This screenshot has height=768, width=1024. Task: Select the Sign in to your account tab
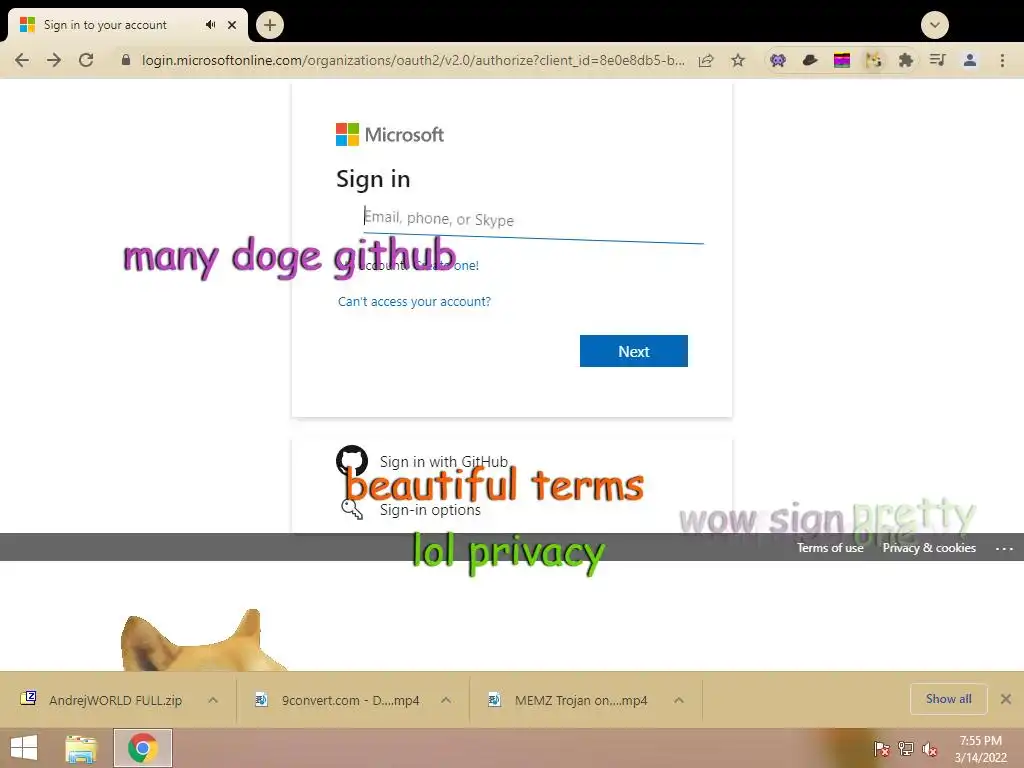[127, 25]
